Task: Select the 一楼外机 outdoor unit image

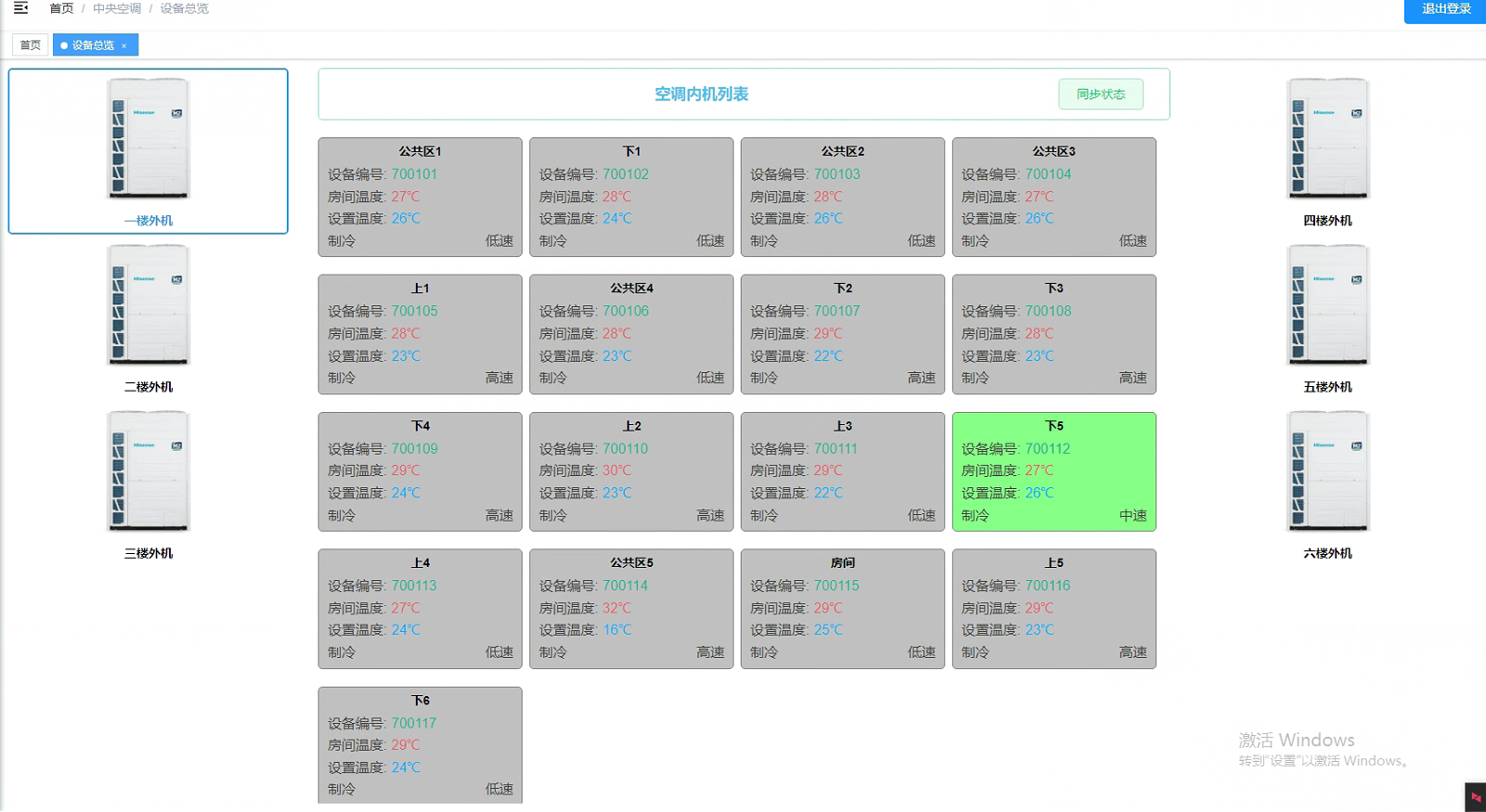Action: point(149,138)
